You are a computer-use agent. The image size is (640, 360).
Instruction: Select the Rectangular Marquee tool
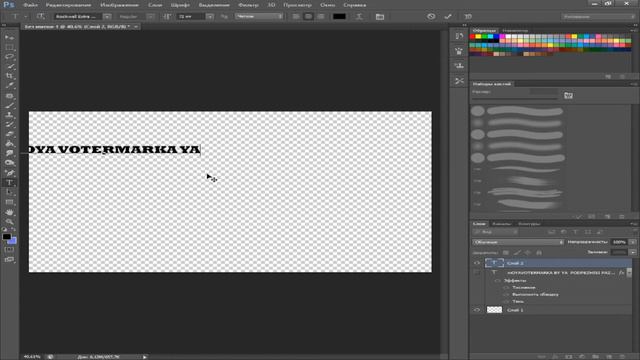point(9,47)
